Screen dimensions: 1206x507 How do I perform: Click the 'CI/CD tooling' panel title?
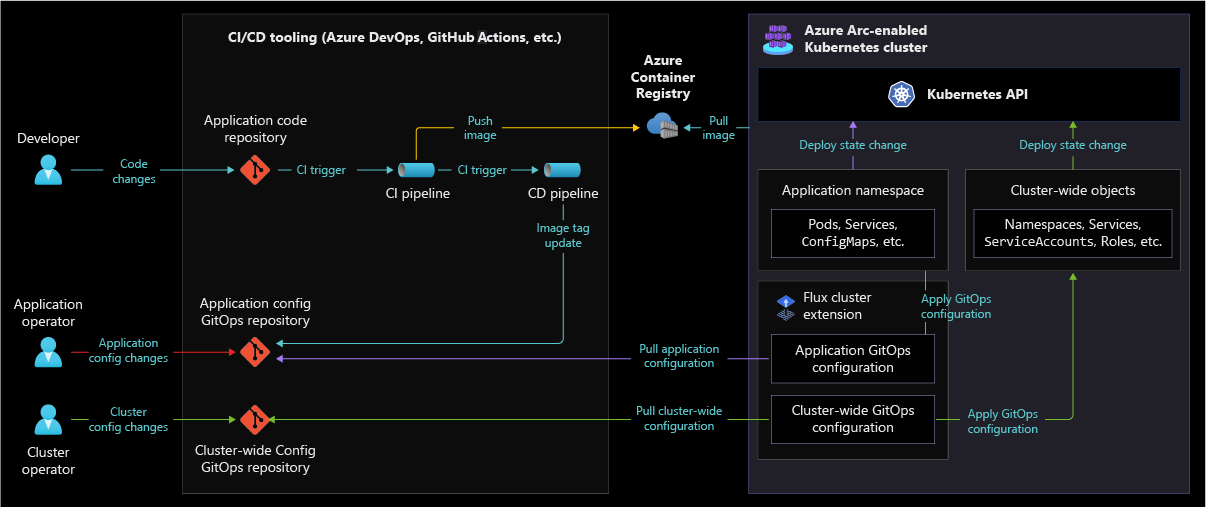[x=395, y=38]
